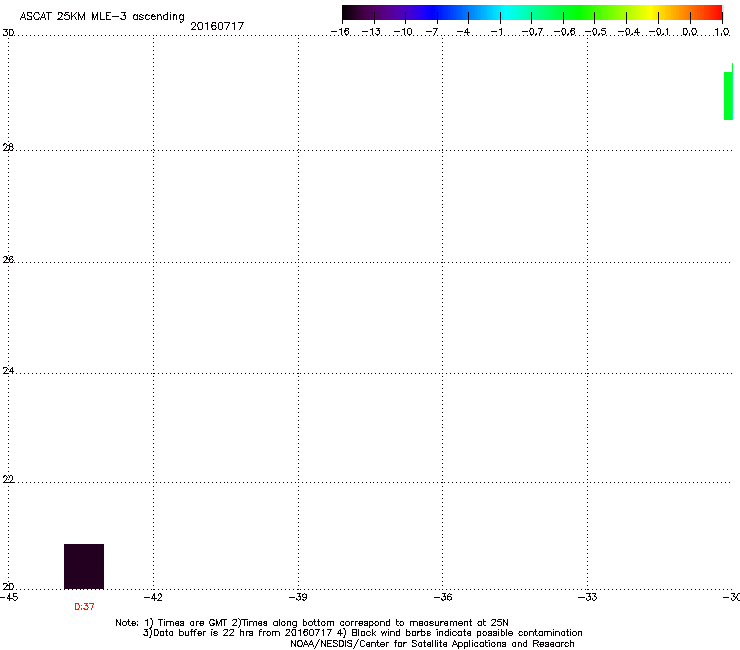The image size is (740, 650).
Task: Click the 1.0 color scale label
Action: pos(722,32)
